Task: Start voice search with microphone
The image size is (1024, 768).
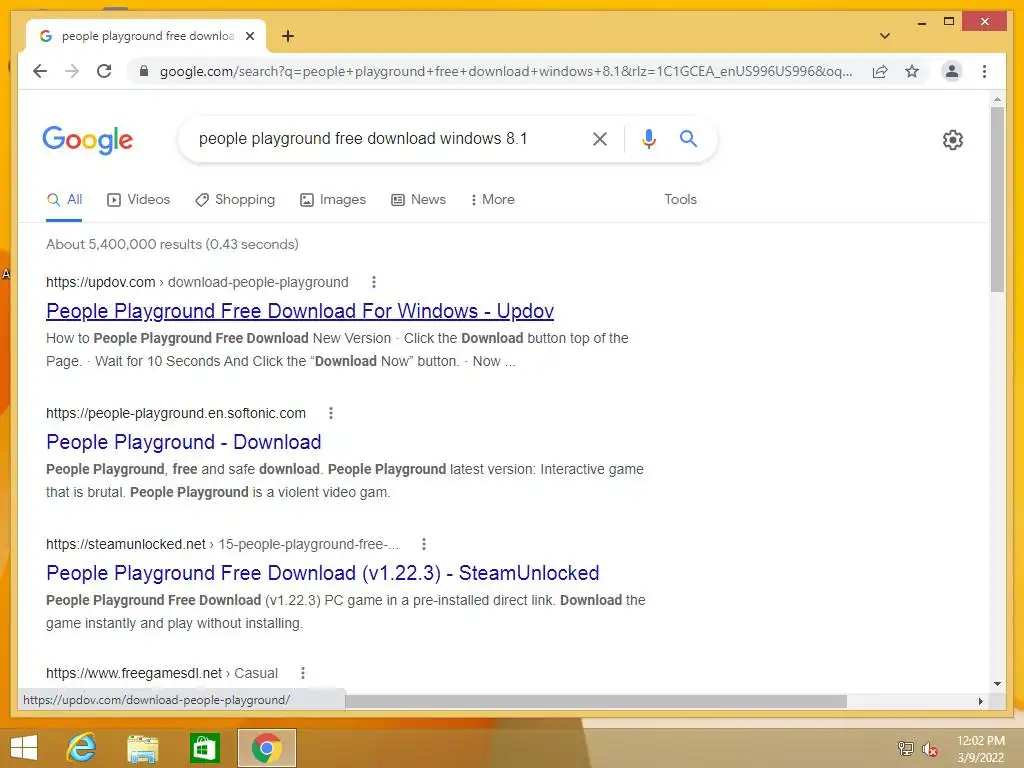Action: click(648, 138)
